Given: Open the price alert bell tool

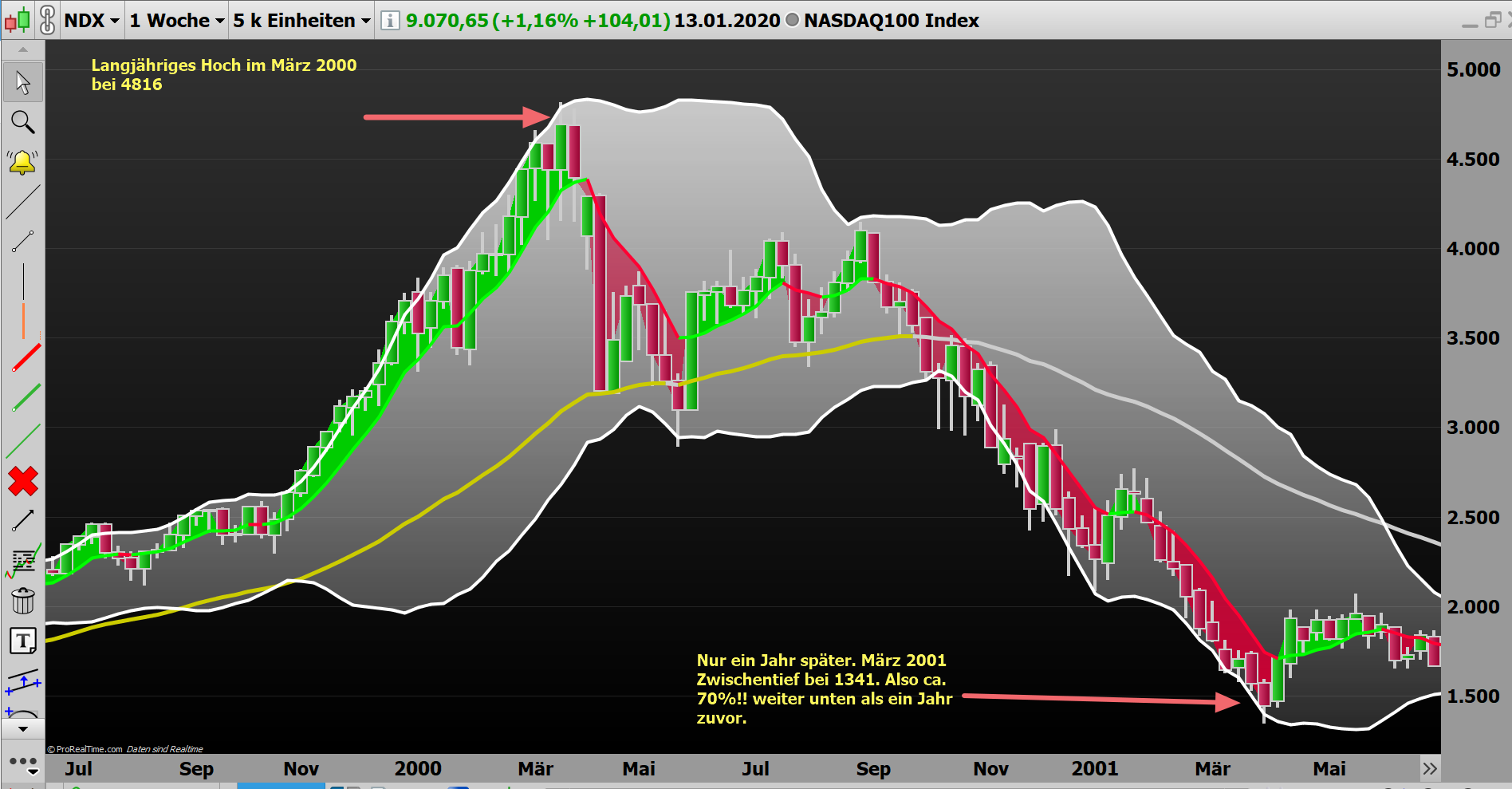Looking at the screenshot, I should [22, 161].
